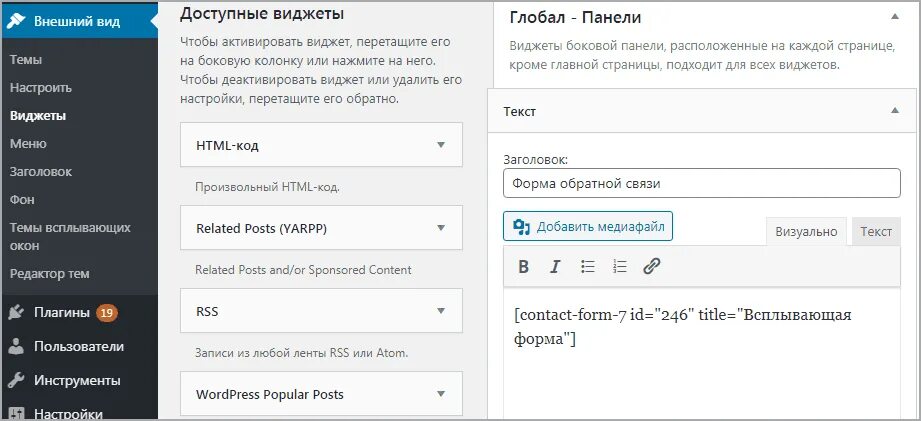Expand the RSS widget dropdown arrow
This screenshot has width=921, height=421.
click(441, 310)
